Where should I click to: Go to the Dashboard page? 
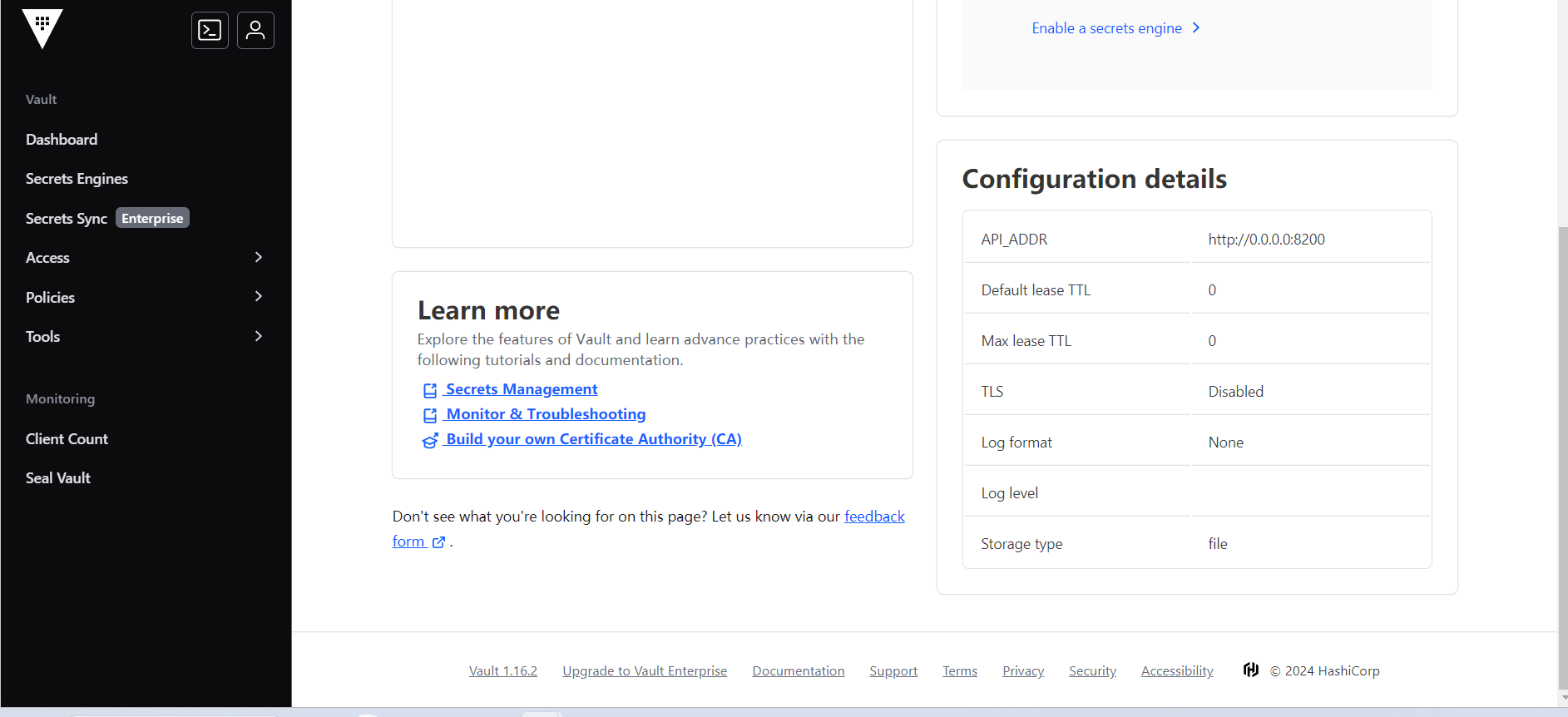click(62, 140)
